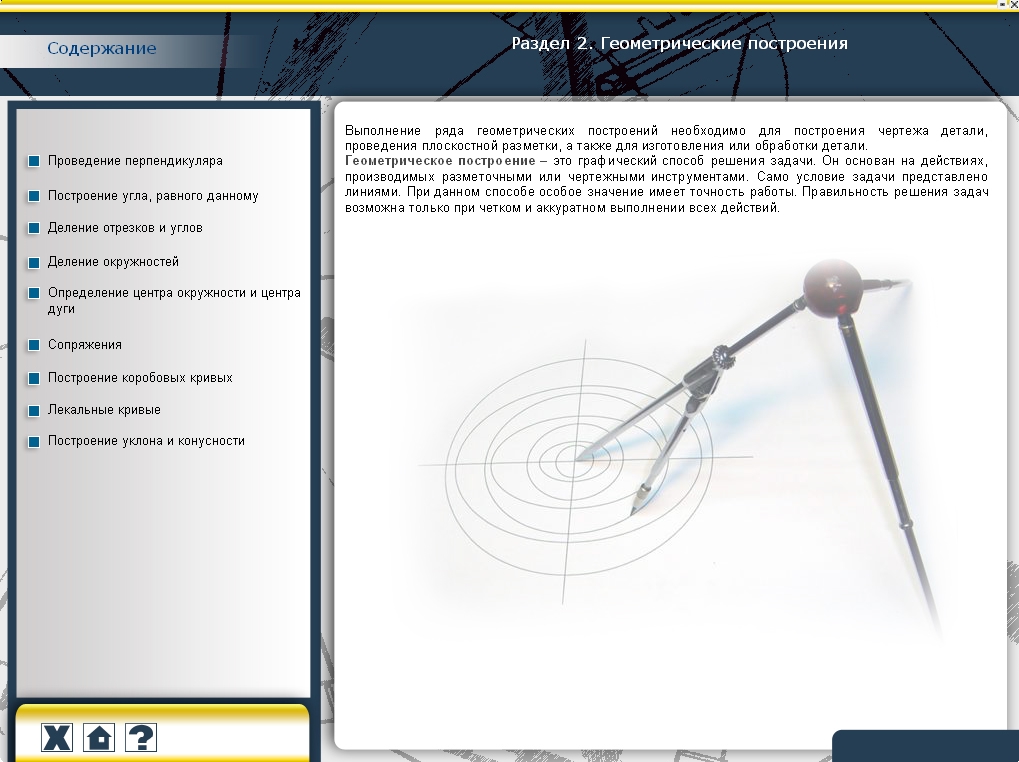Open help with the question mark icon
The height and width of the screenshot is (762, 1019).
pyautogui.click(x=141, y=738)
